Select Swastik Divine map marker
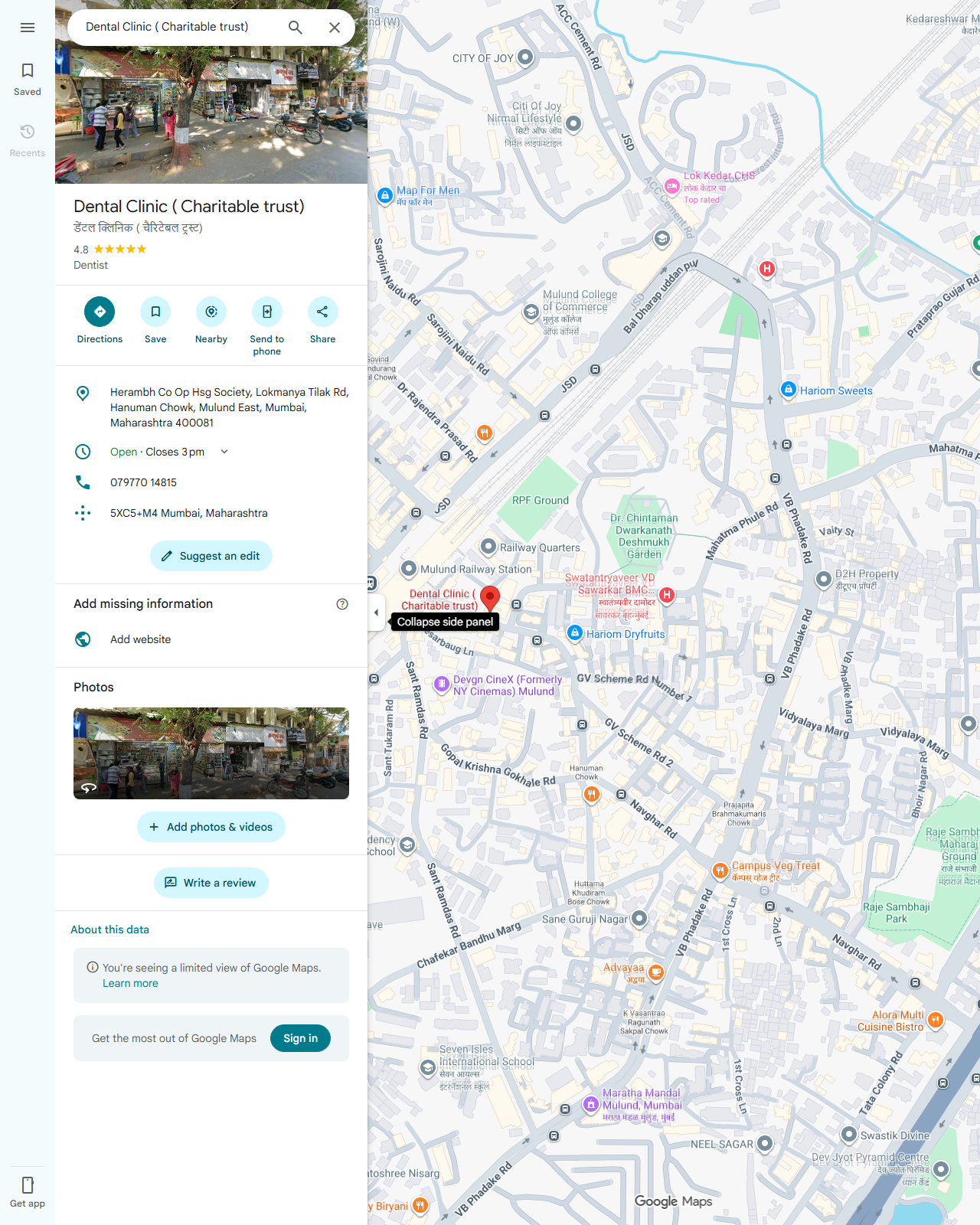 [x=849, y=1135]
